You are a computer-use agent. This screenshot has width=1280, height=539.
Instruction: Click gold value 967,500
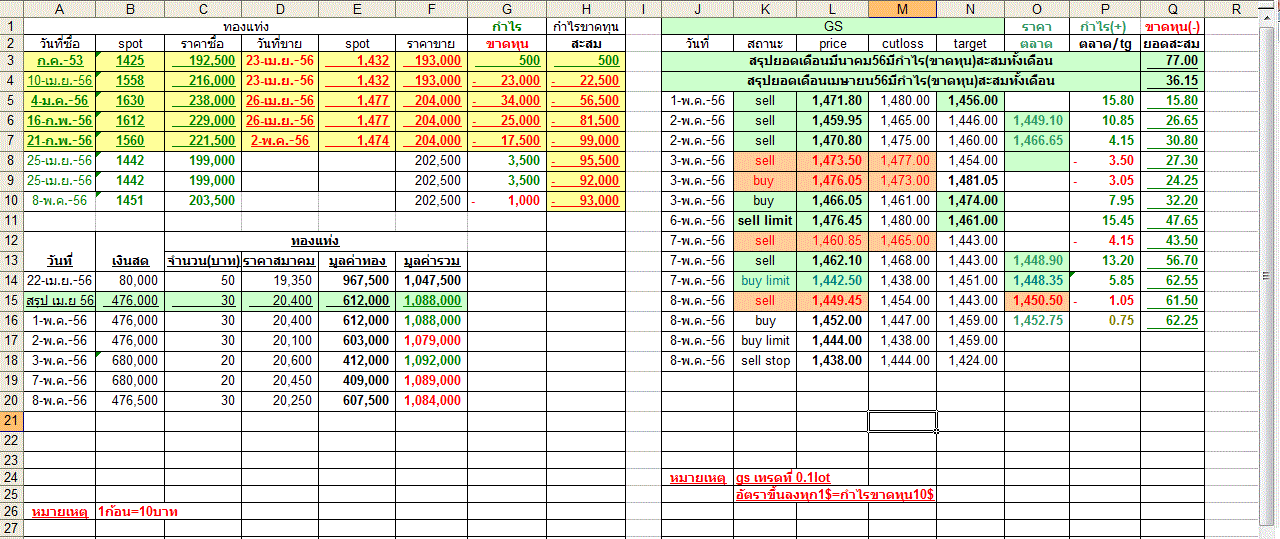[x=357, y=280]
